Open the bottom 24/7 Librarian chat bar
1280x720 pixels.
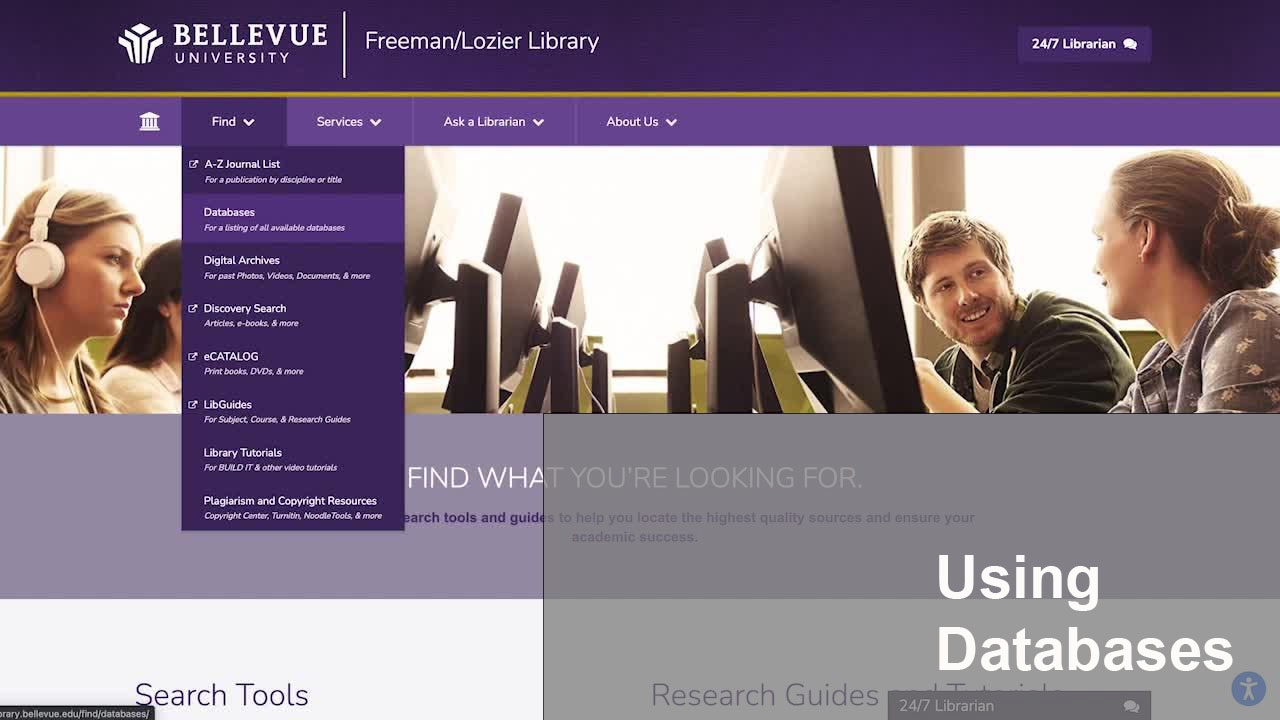pos(1019,706)
